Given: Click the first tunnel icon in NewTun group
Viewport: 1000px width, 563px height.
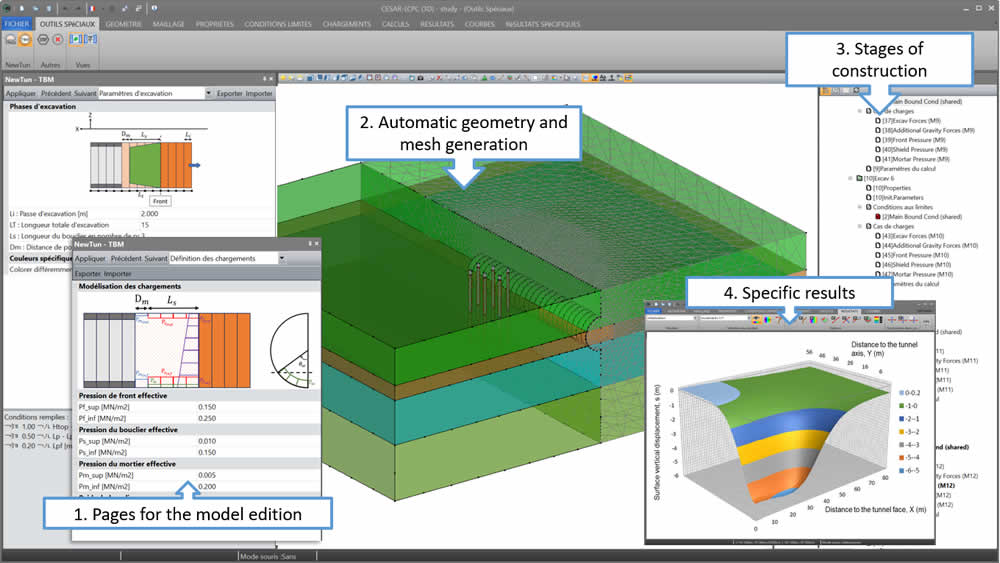Looking at the screenshot, I should coord(10,40).
